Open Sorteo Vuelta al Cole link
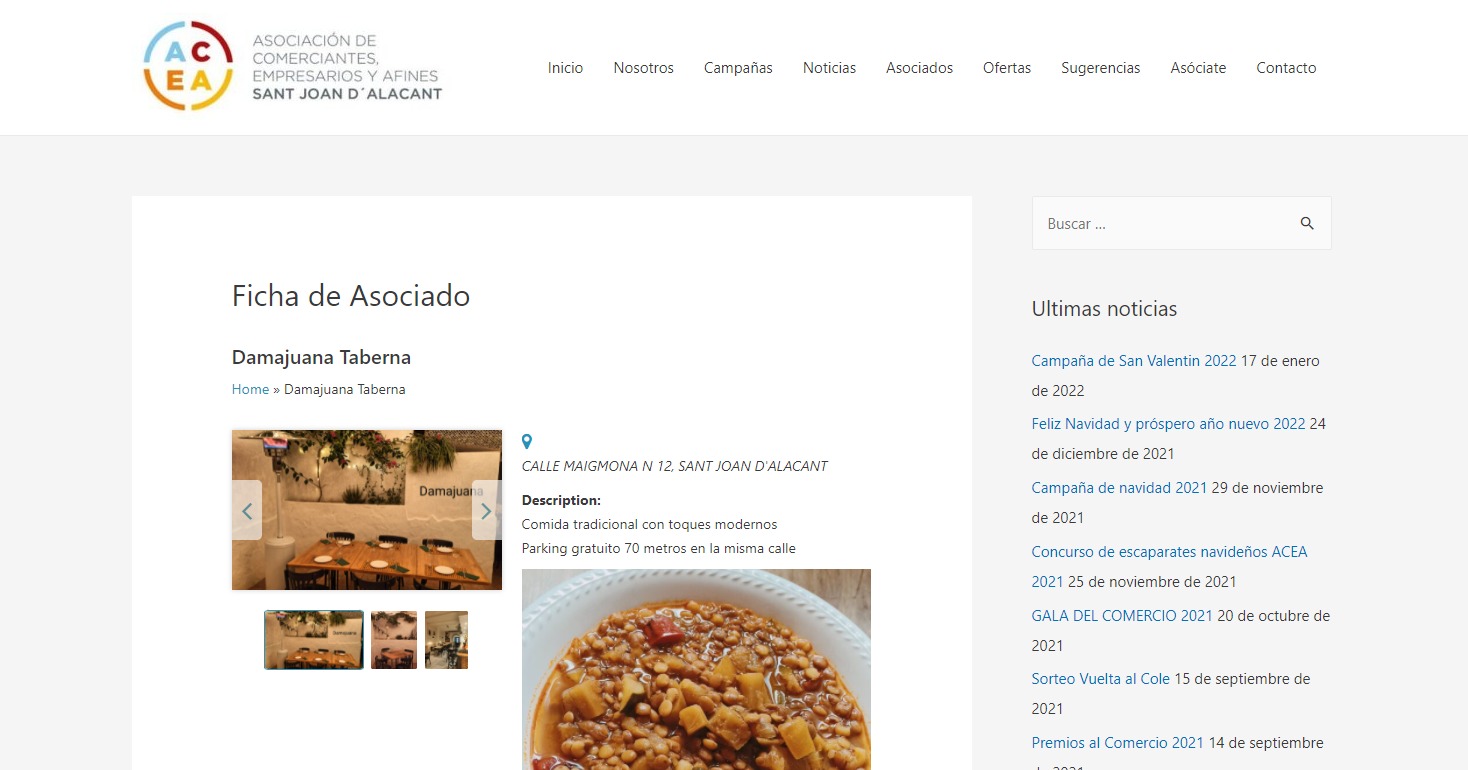 tap(1101, 679)
